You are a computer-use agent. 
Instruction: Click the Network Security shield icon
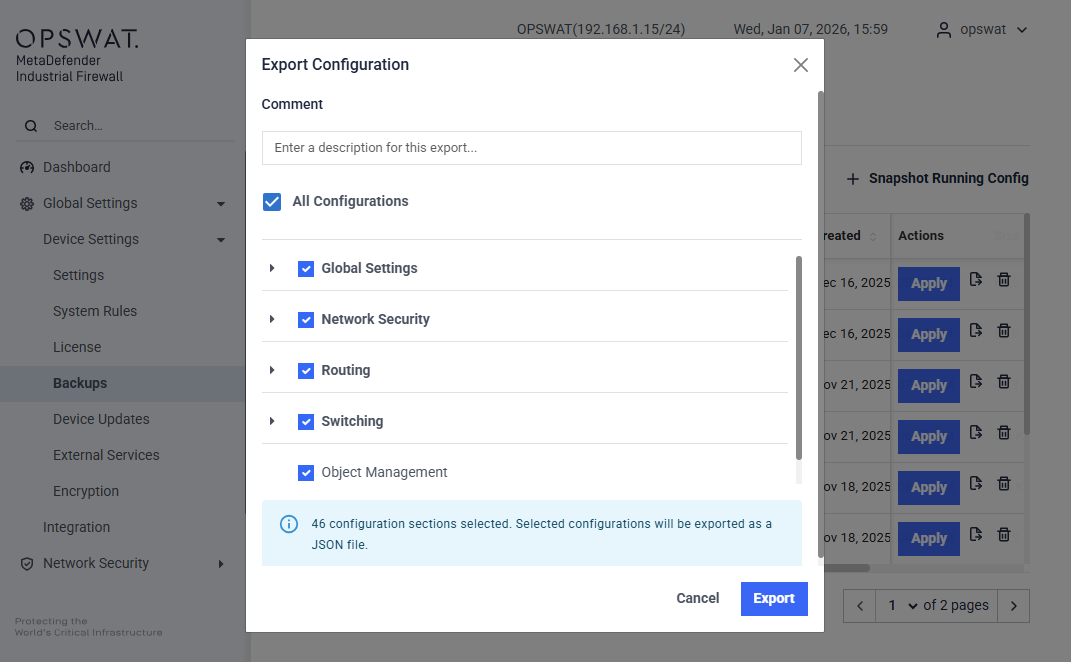[27, 564]
